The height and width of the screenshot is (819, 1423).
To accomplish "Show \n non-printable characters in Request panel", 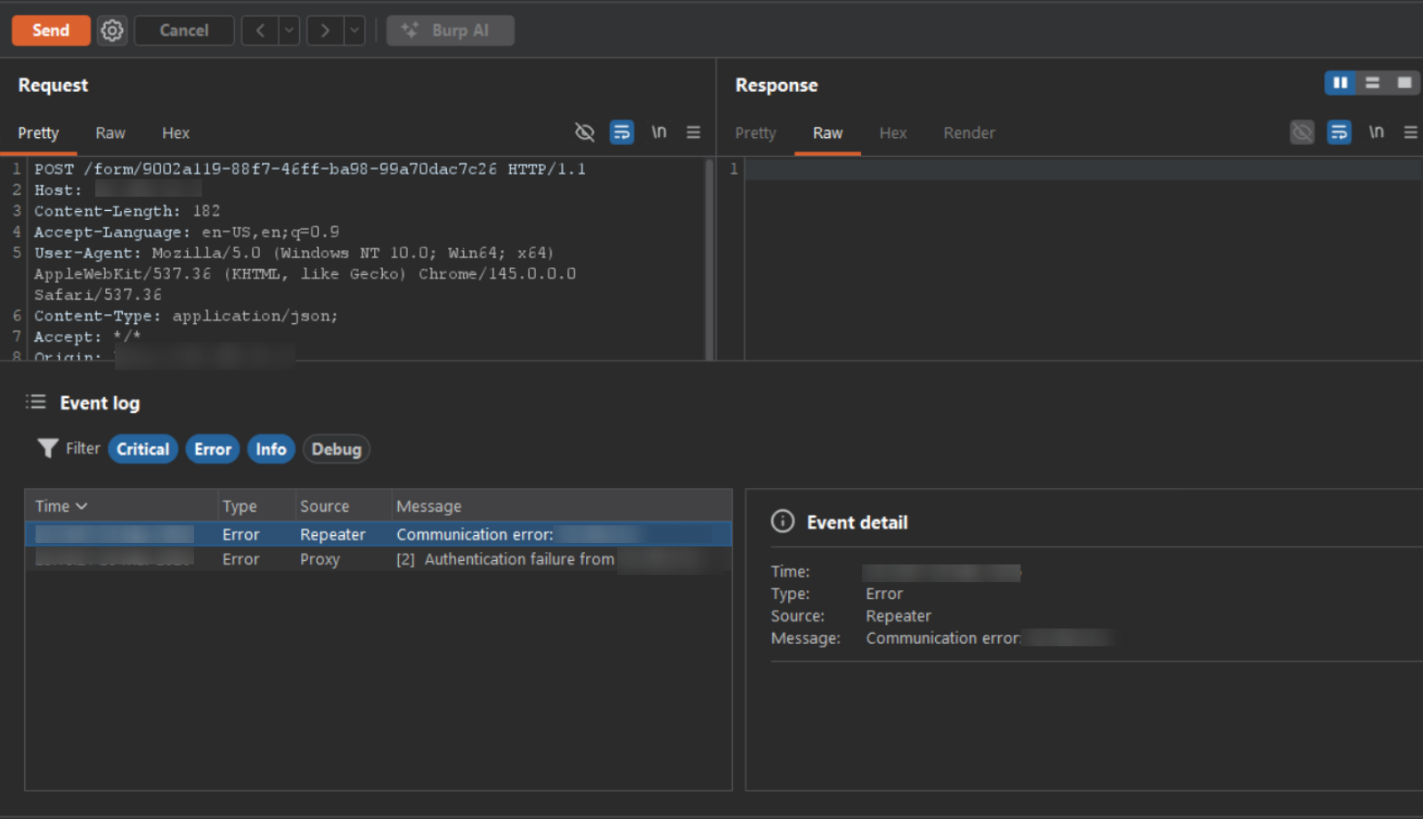I will pyautogui.click(x=659, y=133).
